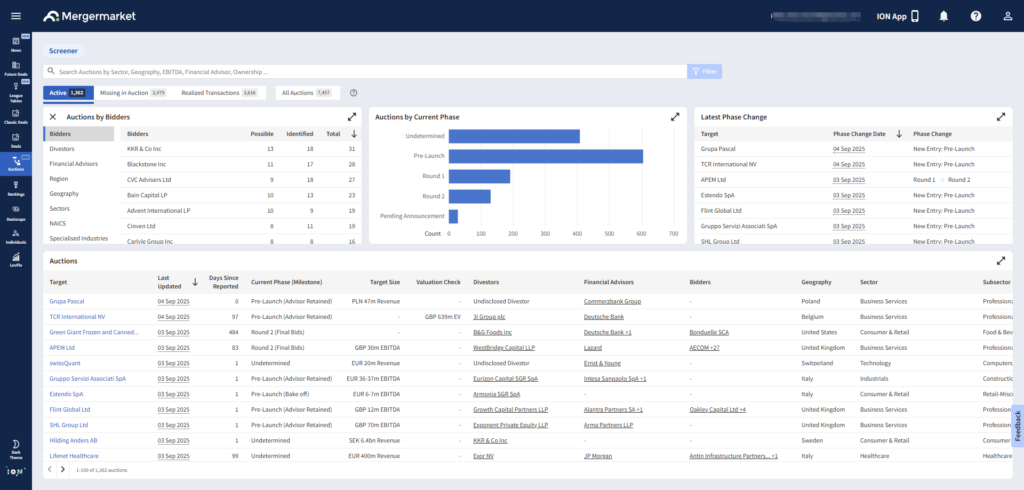The height and width of the screenshot is (490, 1024).
Task: Expand the Latest Phase Change panel
Action: 1001,117
